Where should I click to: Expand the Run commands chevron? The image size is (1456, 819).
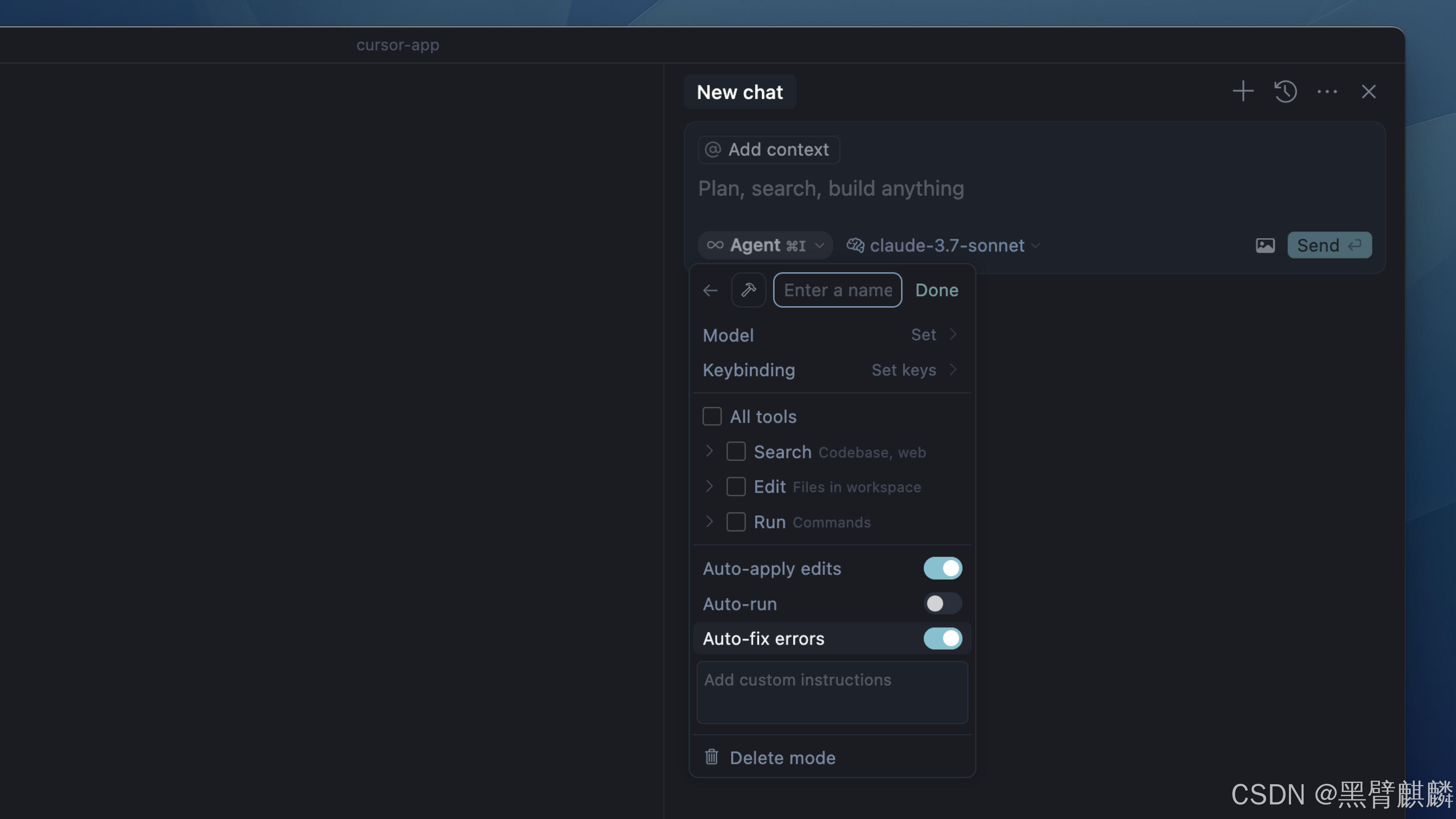(709, 521)
